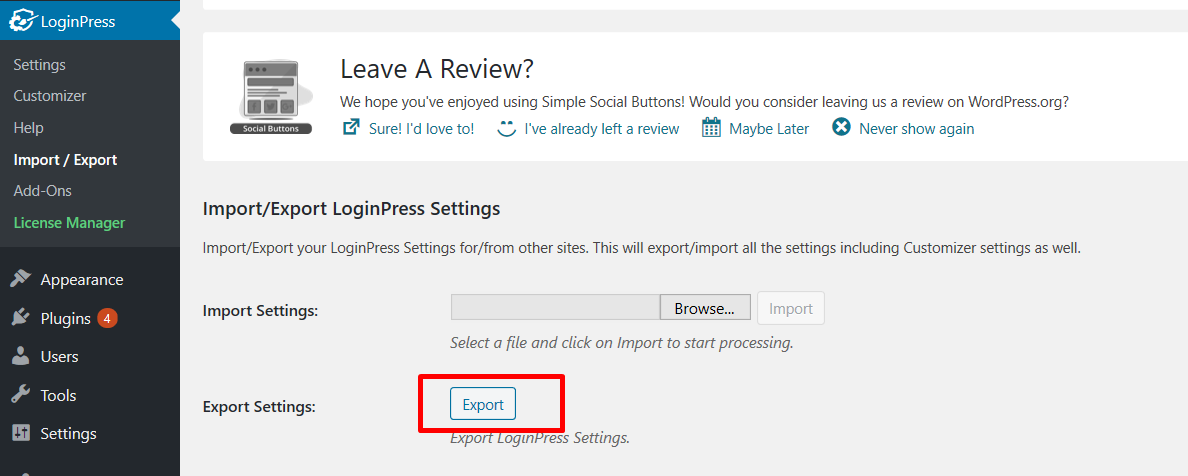Open LoginPress Settings submenu item
The width and height of the screenshot is (1188, 476).
(39, 64)
